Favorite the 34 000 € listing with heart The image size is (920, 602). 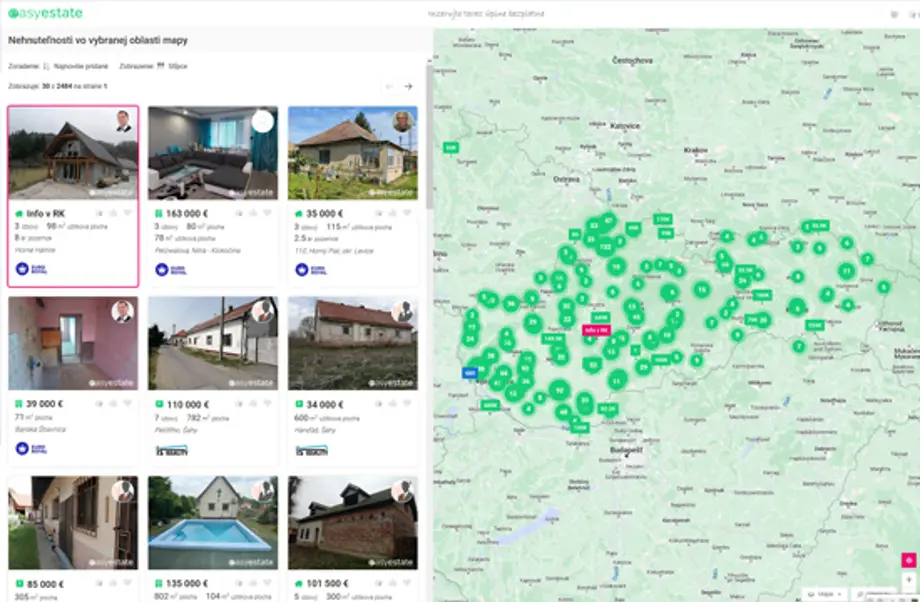click(407, 404)
